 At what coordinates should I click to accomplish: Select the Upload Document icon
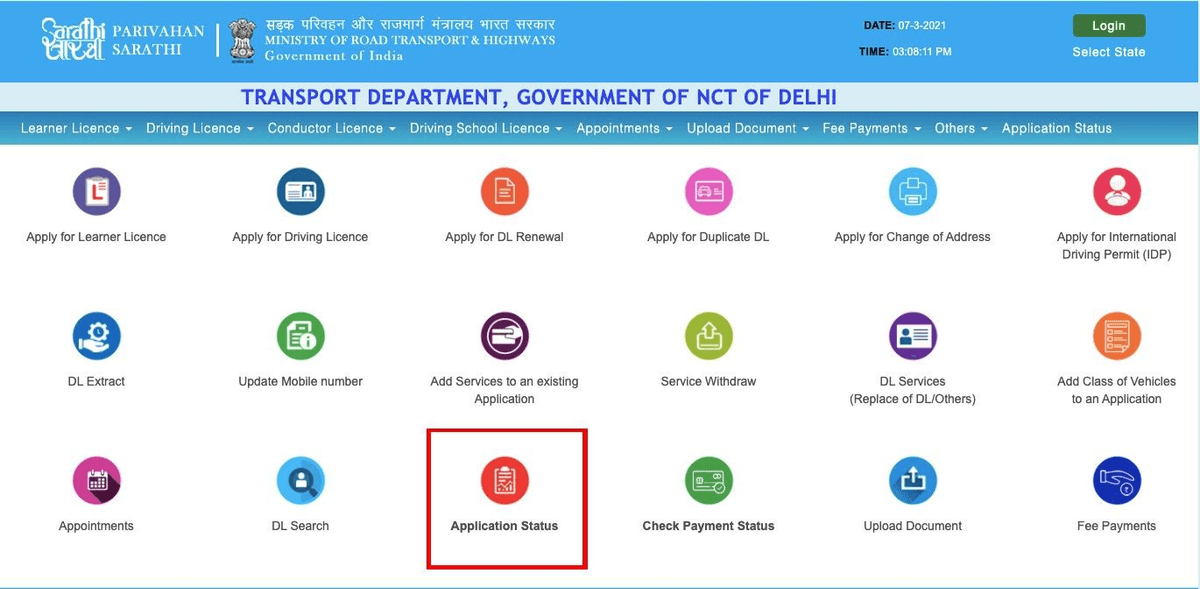(912, 480)
